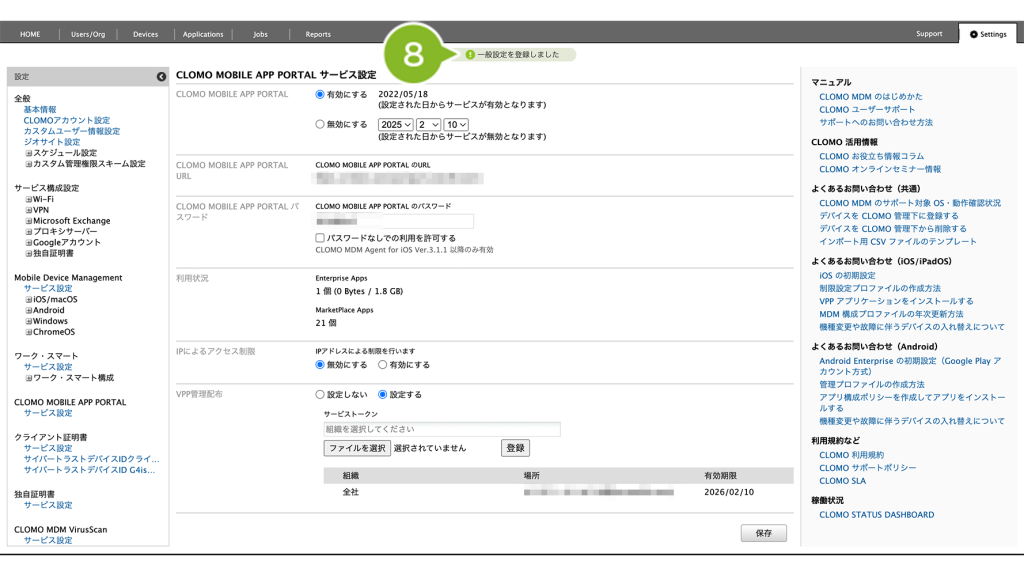The width and height of the screenshot is (1024, 576).
Task: Open the year dropdown showing 2025
Action: click(395, 125)
